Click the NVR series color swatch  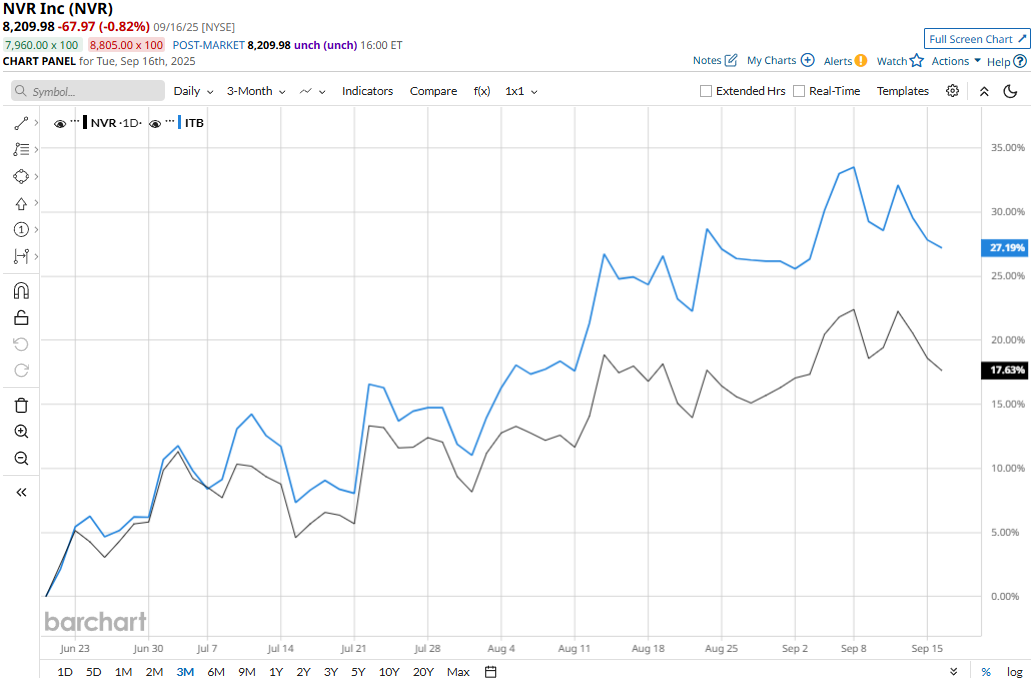click(85, 122)
